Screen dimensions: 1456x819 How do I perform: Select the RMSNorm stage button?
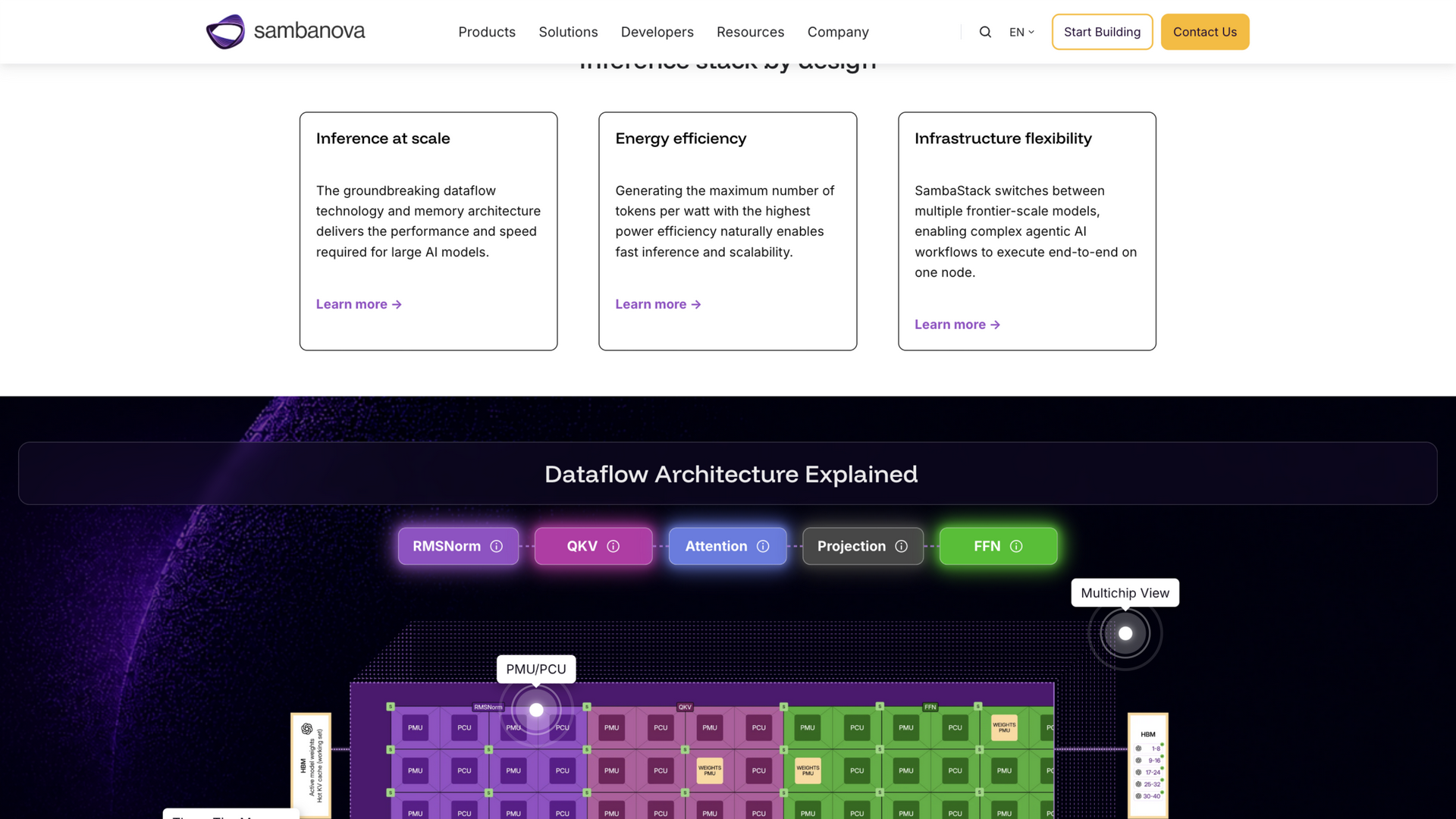click(458, 546)
